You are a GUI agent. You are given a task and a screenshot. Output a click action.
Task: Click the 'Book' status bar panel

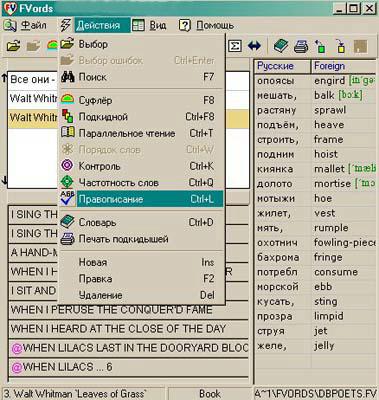[209, 394]
